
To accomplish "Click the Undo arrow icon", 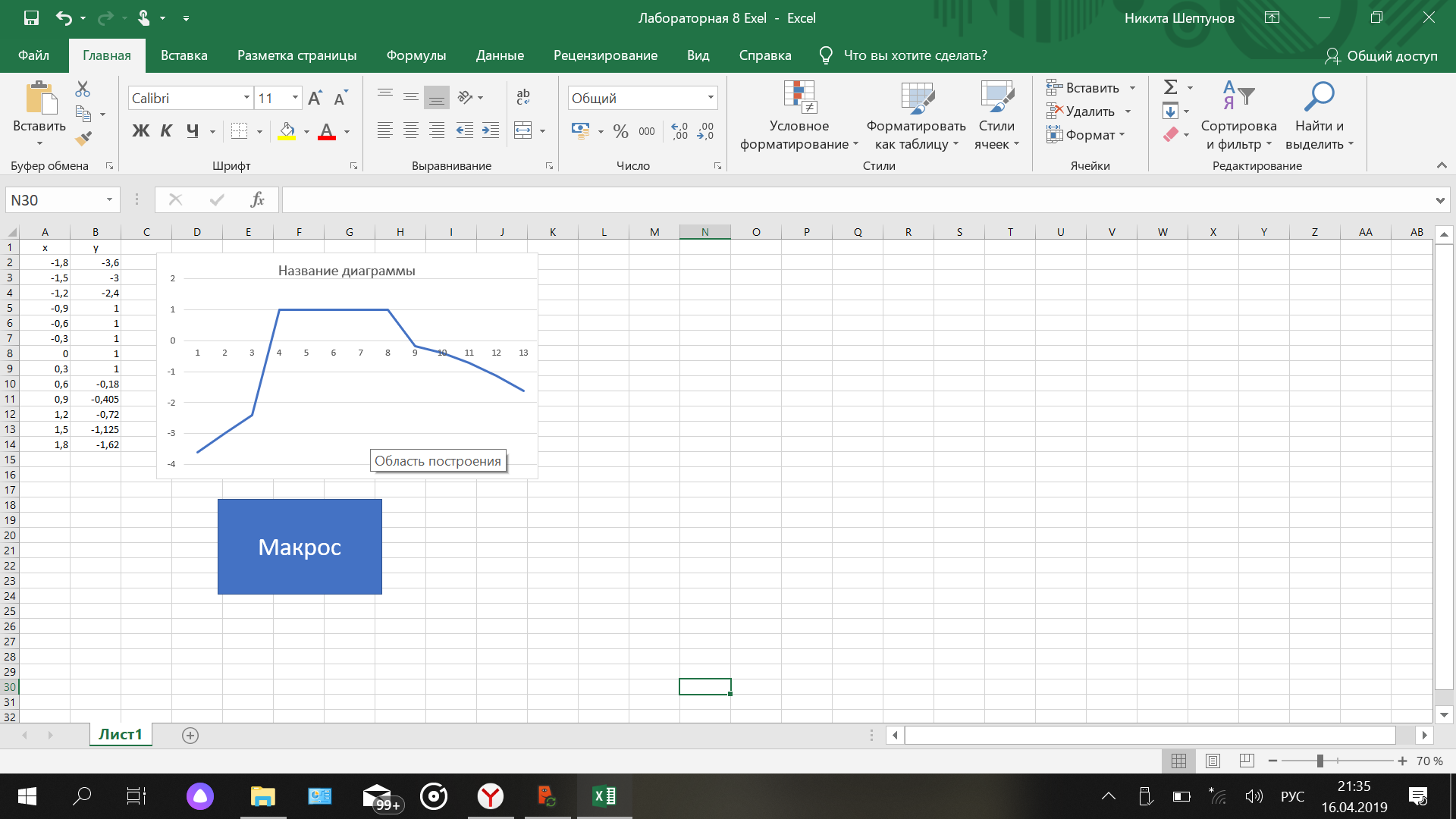I will (64, 17).
